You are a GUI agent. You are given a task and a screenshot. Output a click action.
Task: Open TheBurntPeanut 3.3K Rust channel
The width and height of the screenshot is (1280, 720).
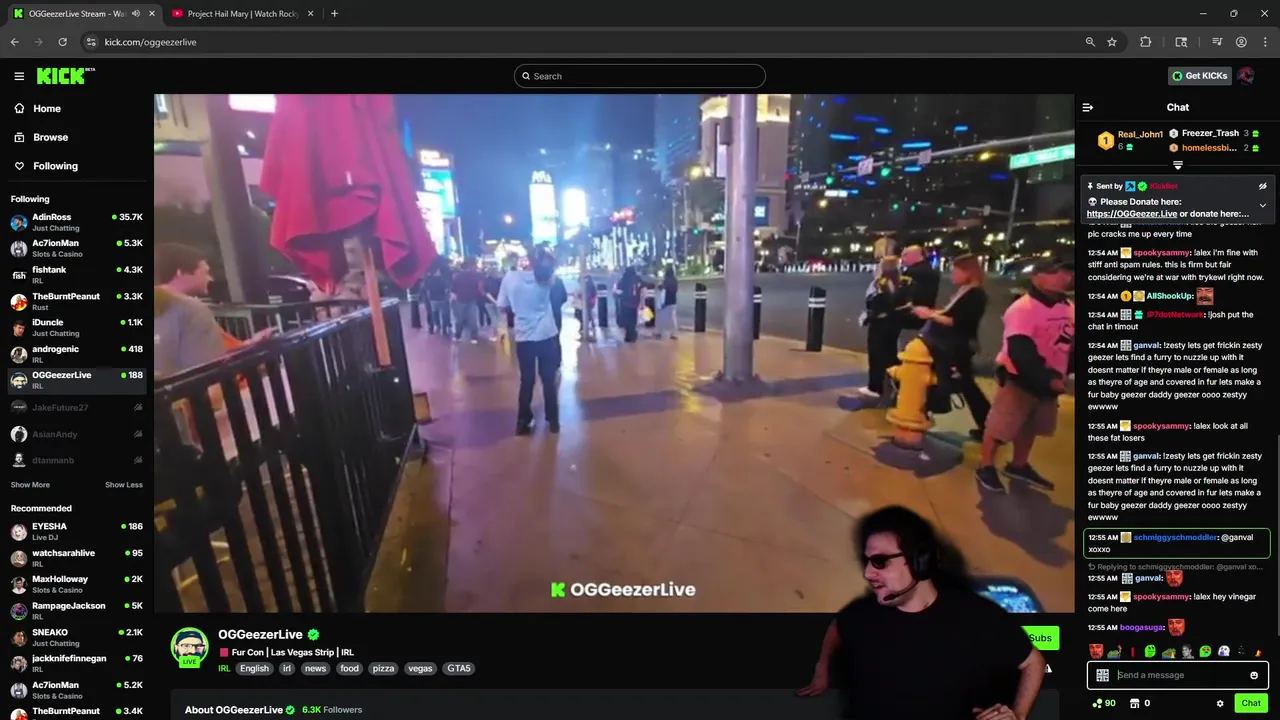(76, 301)
